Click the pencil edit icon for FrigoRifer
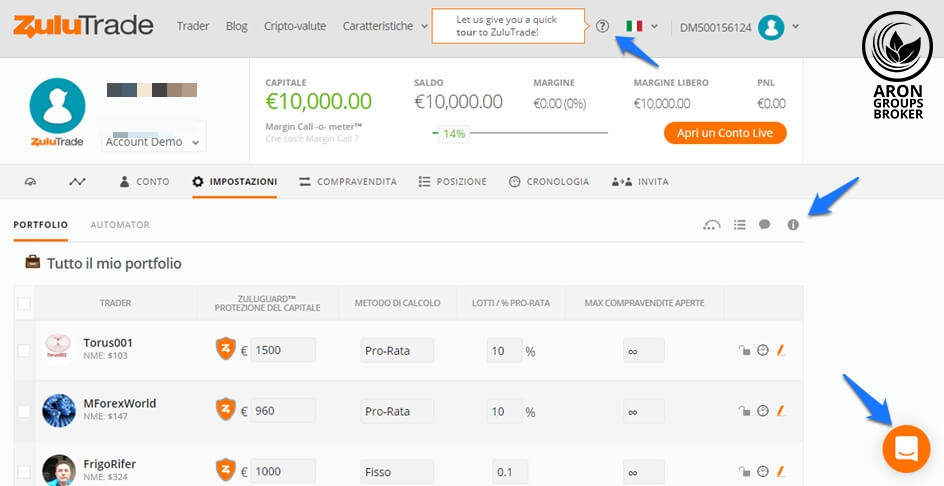 [781, 471]
